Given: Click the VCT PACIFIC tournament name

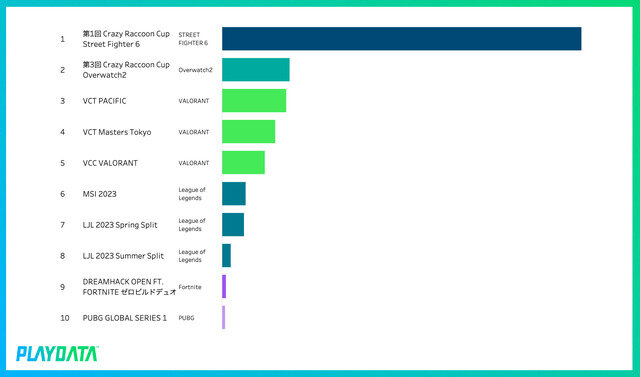Looking at the screenshot, I should point(104,101).
